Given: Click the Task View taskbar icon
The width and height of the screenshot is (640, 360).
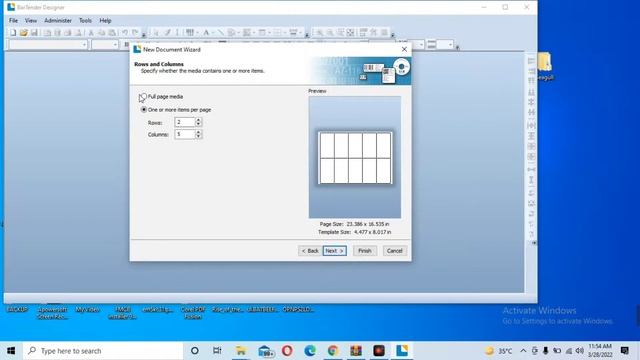Looking at the screenshot, I should (x=217, y=351).
